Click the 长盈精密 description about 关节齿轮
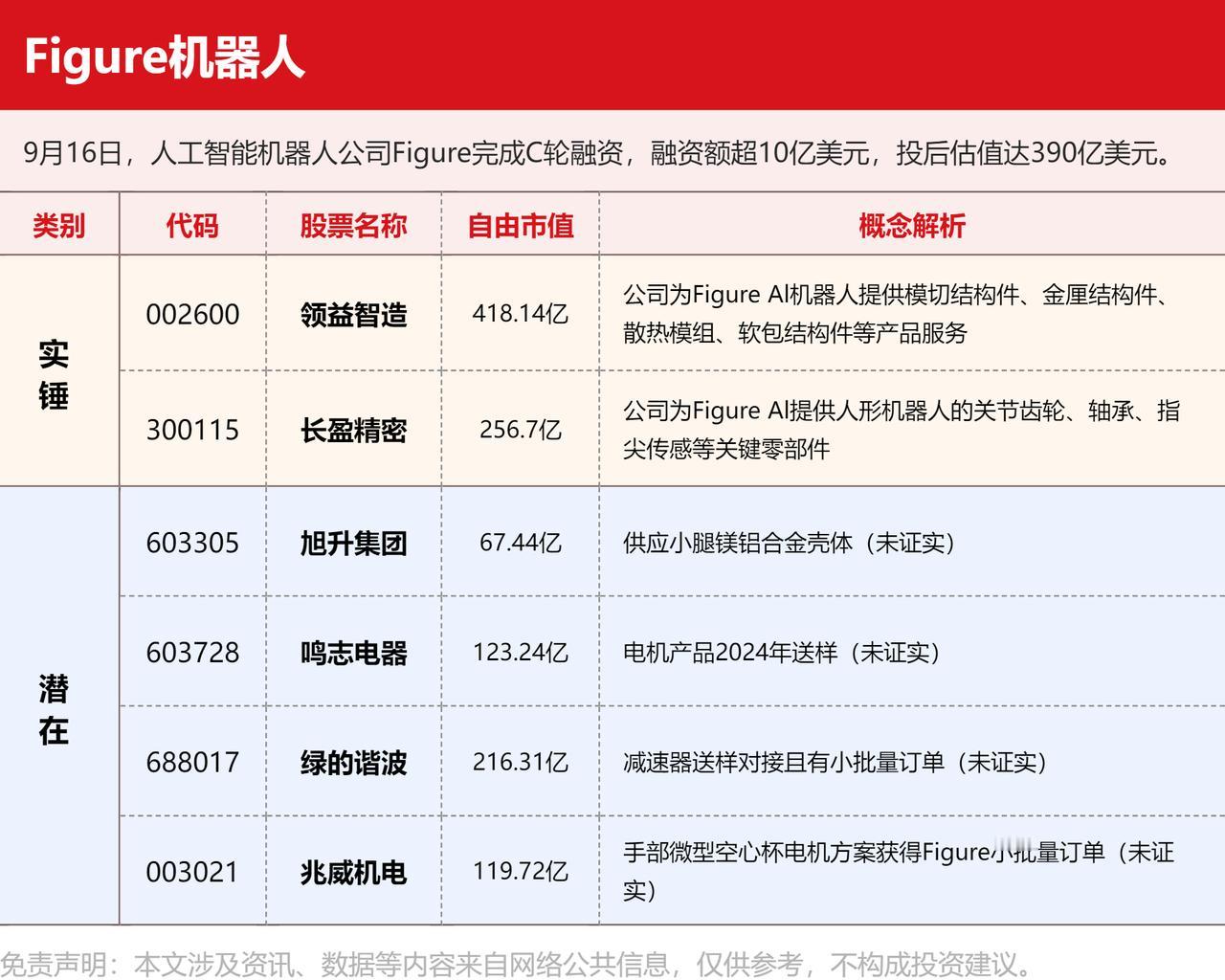 [902, 429]
